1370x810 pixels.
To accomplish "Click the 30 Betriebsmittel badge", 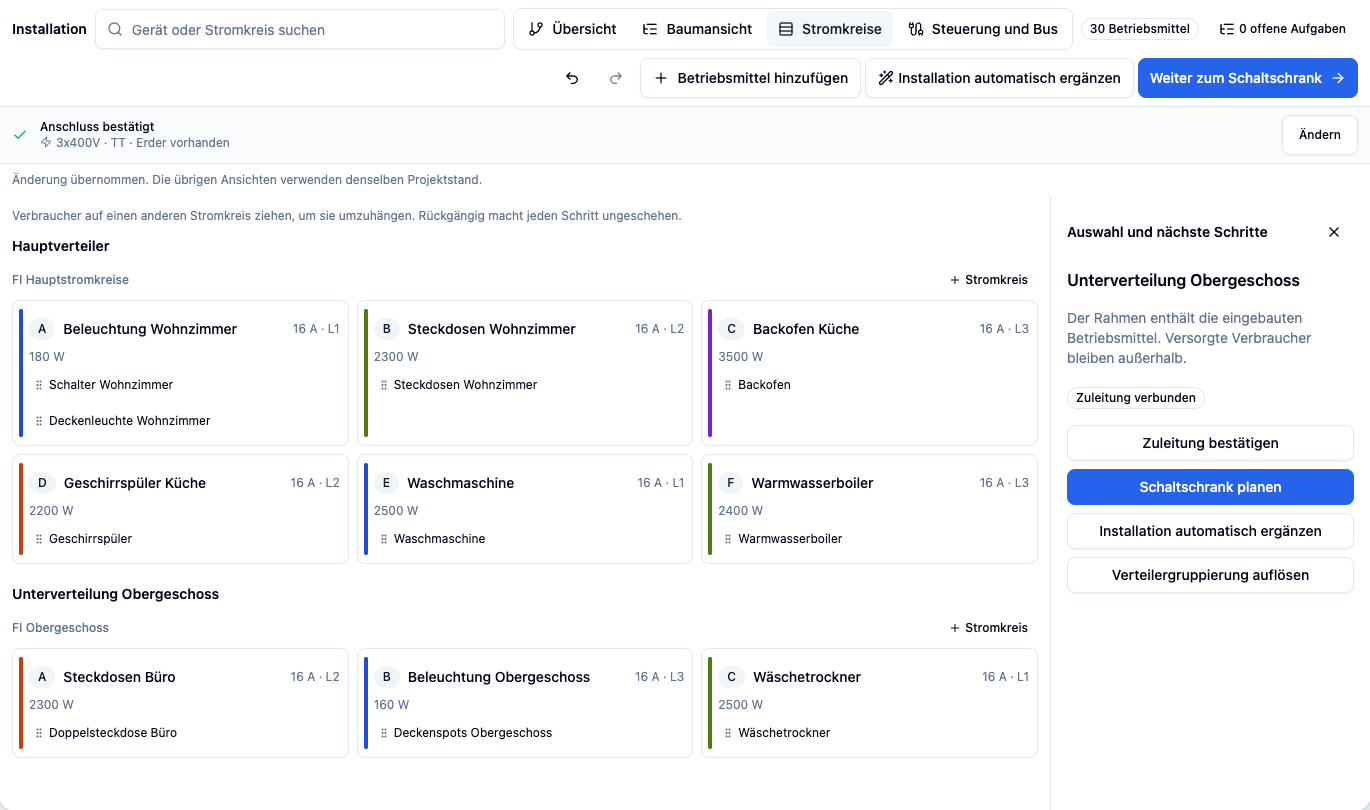I will tap(1140, 29).
